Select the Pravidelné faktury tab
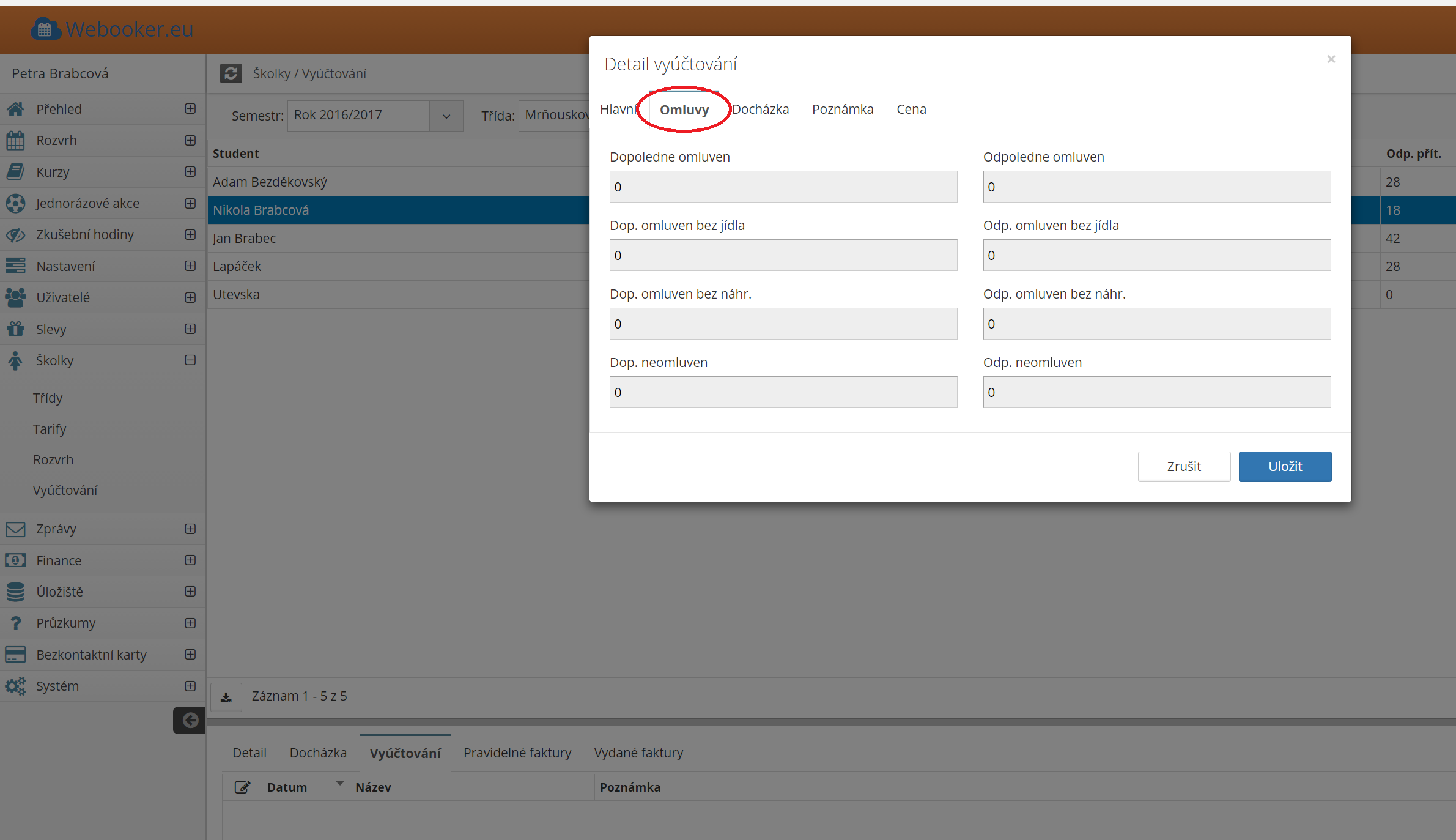The image size is (1456, 840). click(517, 753)
